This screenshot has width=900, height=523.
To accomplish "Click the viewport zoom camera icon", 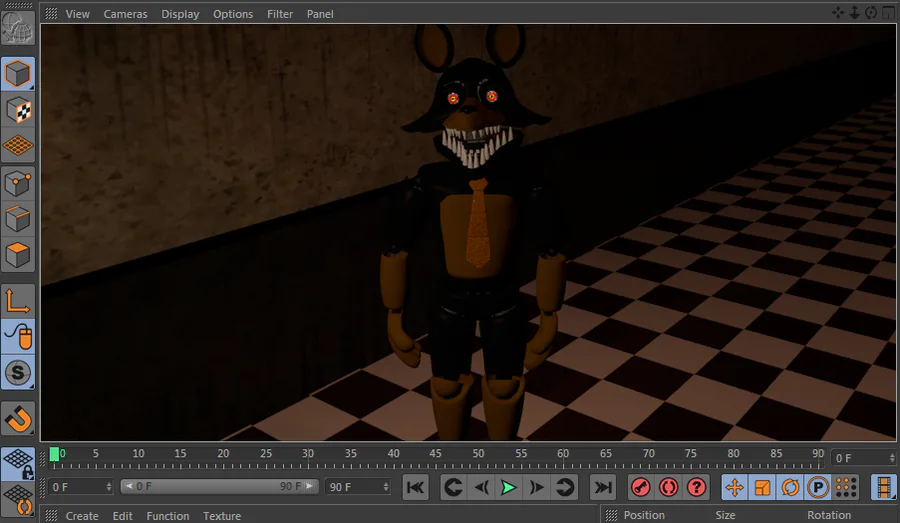I will [x=855, y=13].
